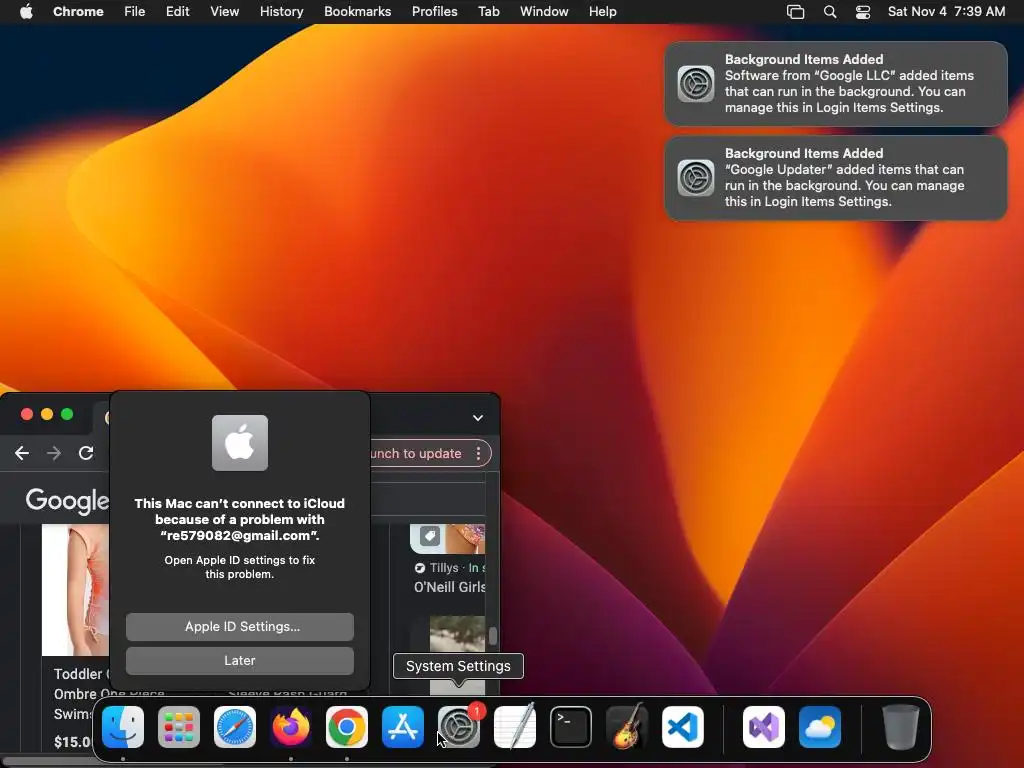
Task: Open the Help menu
Action: 602,12
